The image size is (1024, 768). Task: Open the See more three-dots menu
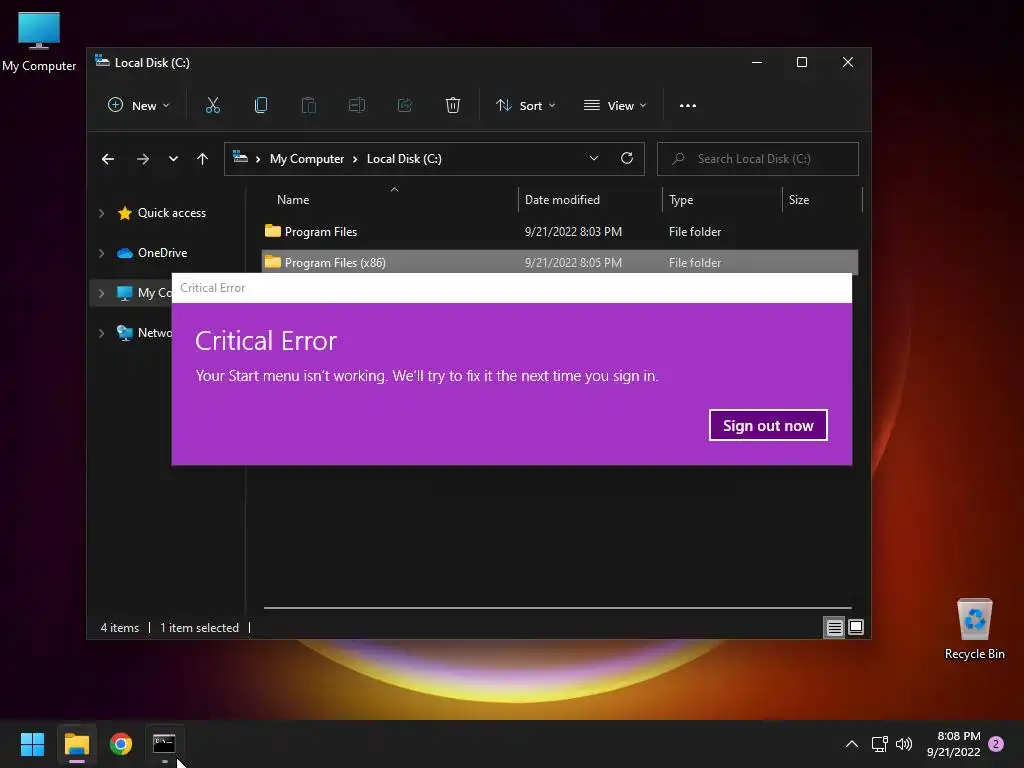coord(687,105)
